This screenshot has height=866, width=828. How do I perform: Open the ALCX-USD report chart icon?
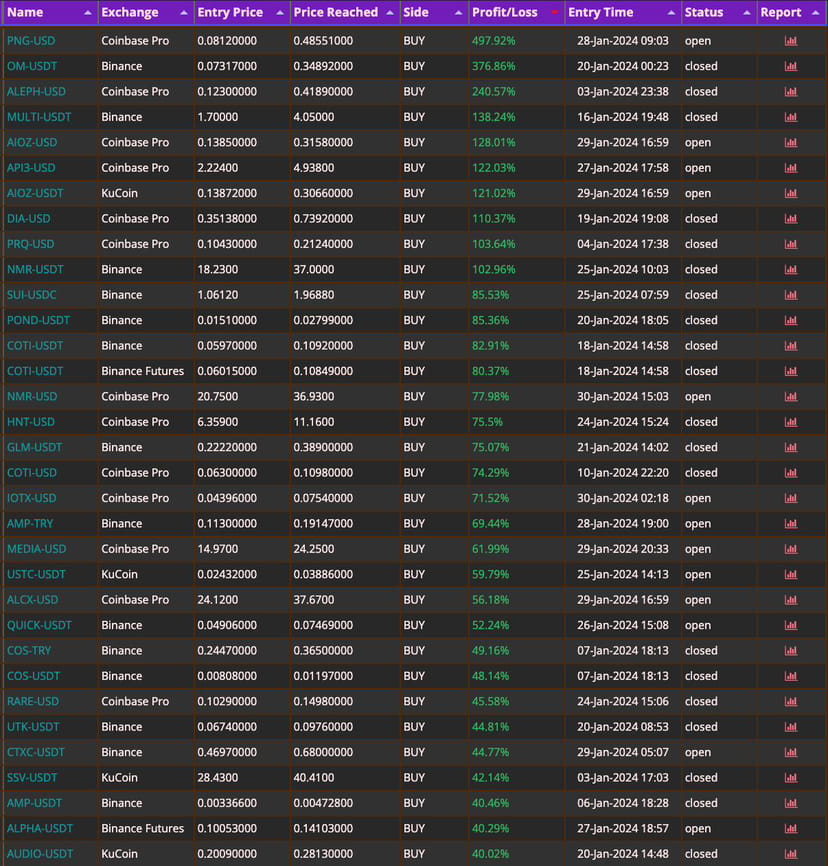[x=790, y=600]
